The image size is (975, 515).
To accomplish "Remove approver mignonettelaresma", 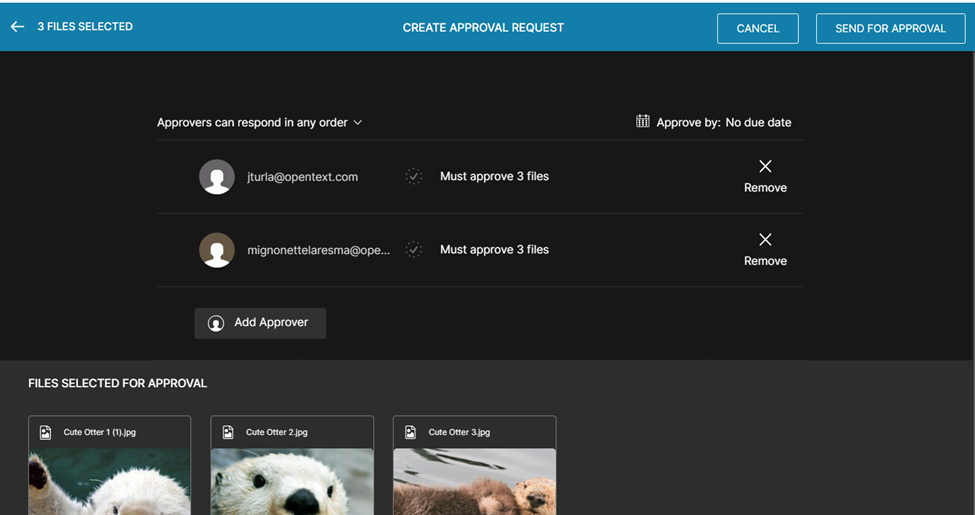I will [765, 250].
